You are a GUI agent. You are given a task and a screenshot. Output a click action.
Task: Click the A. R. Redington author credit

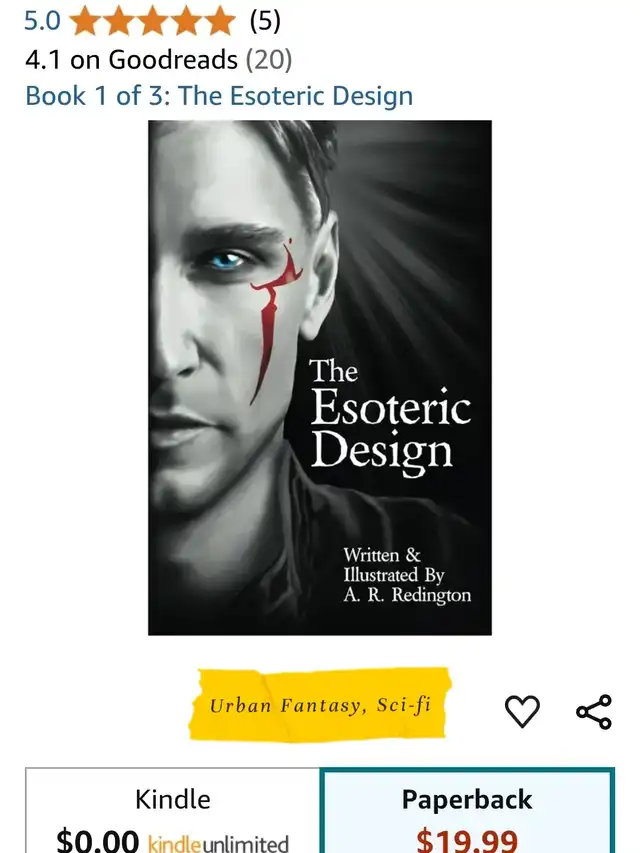(407, 595)
